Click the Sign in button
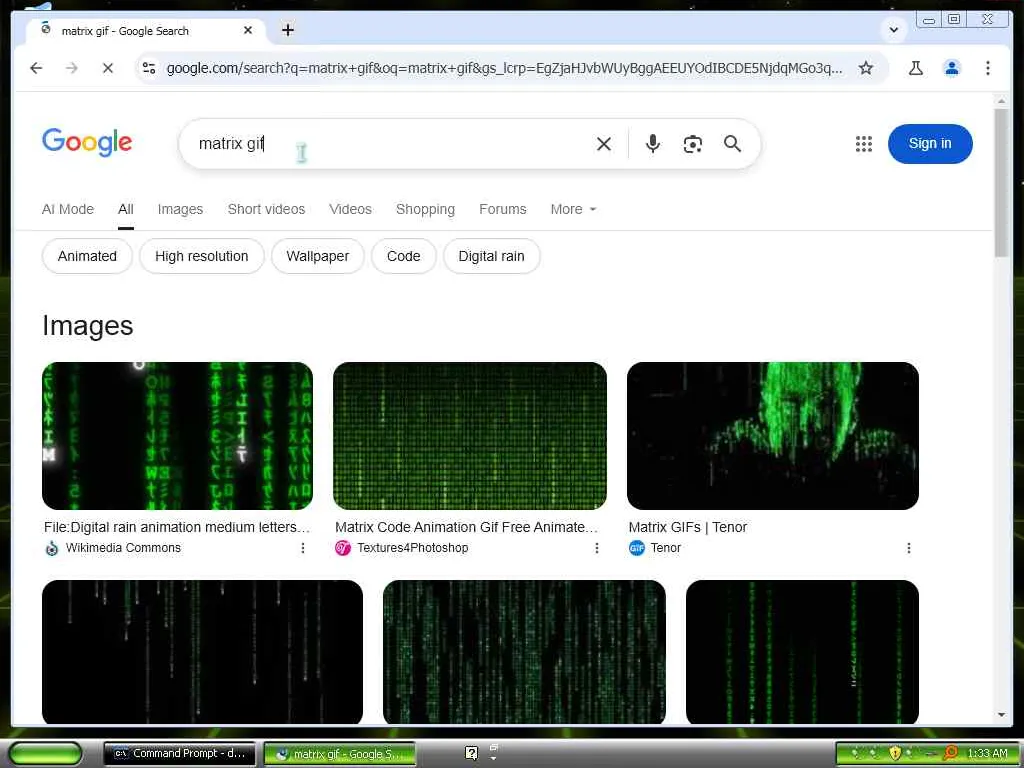Screen dimensions: 1024x768 (930, 144)
